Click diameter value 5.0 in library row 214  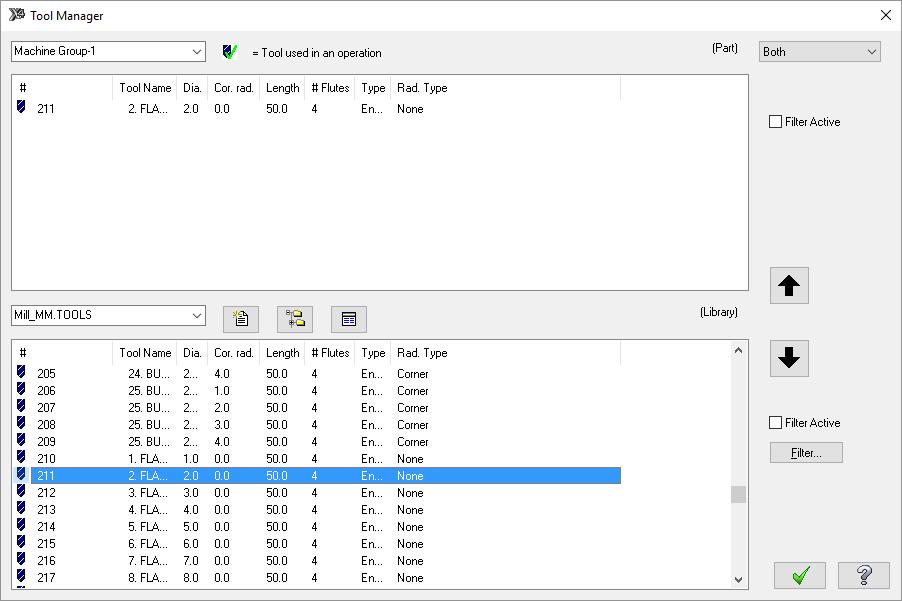(x=191, y=527)
